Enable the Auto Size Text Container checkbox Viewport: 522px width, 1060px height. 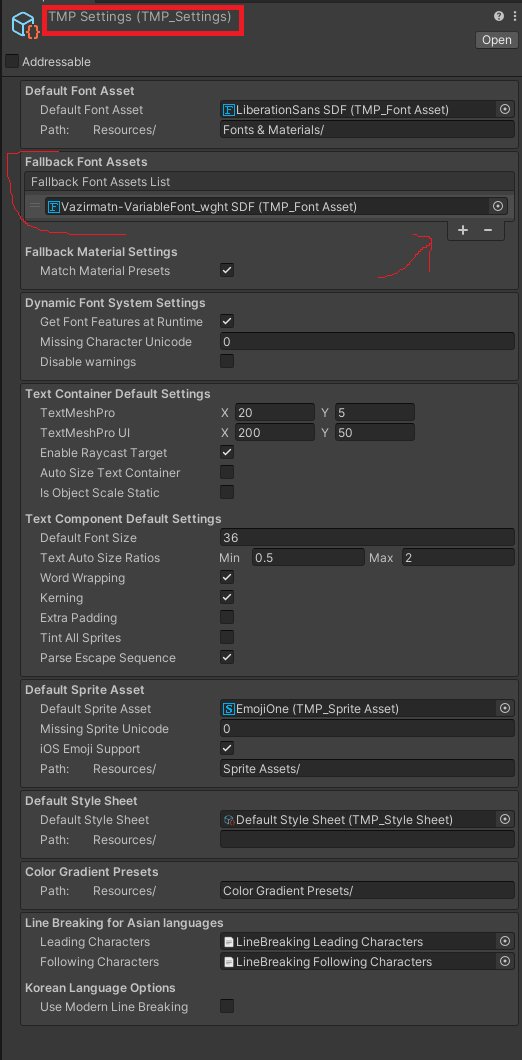(x=227, y=472)
